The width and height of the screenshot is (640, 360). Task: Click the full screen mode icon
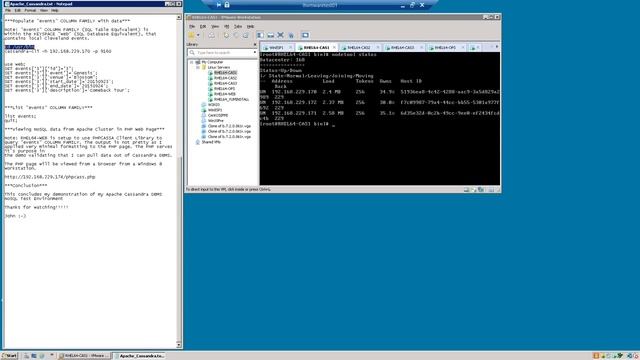pos(280,35)
